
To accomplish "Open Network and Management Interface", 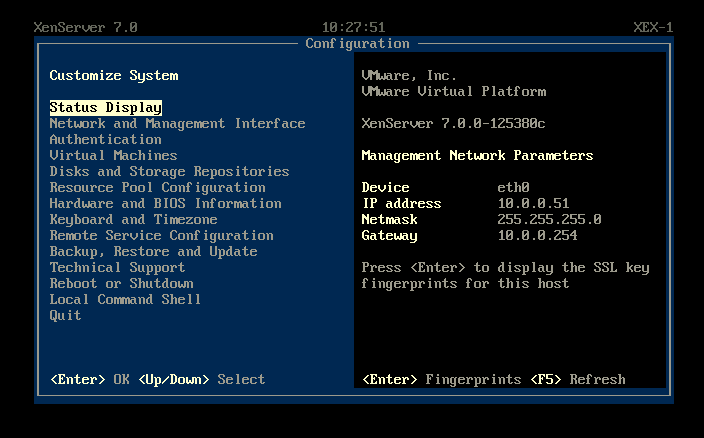I will point(177,123).
